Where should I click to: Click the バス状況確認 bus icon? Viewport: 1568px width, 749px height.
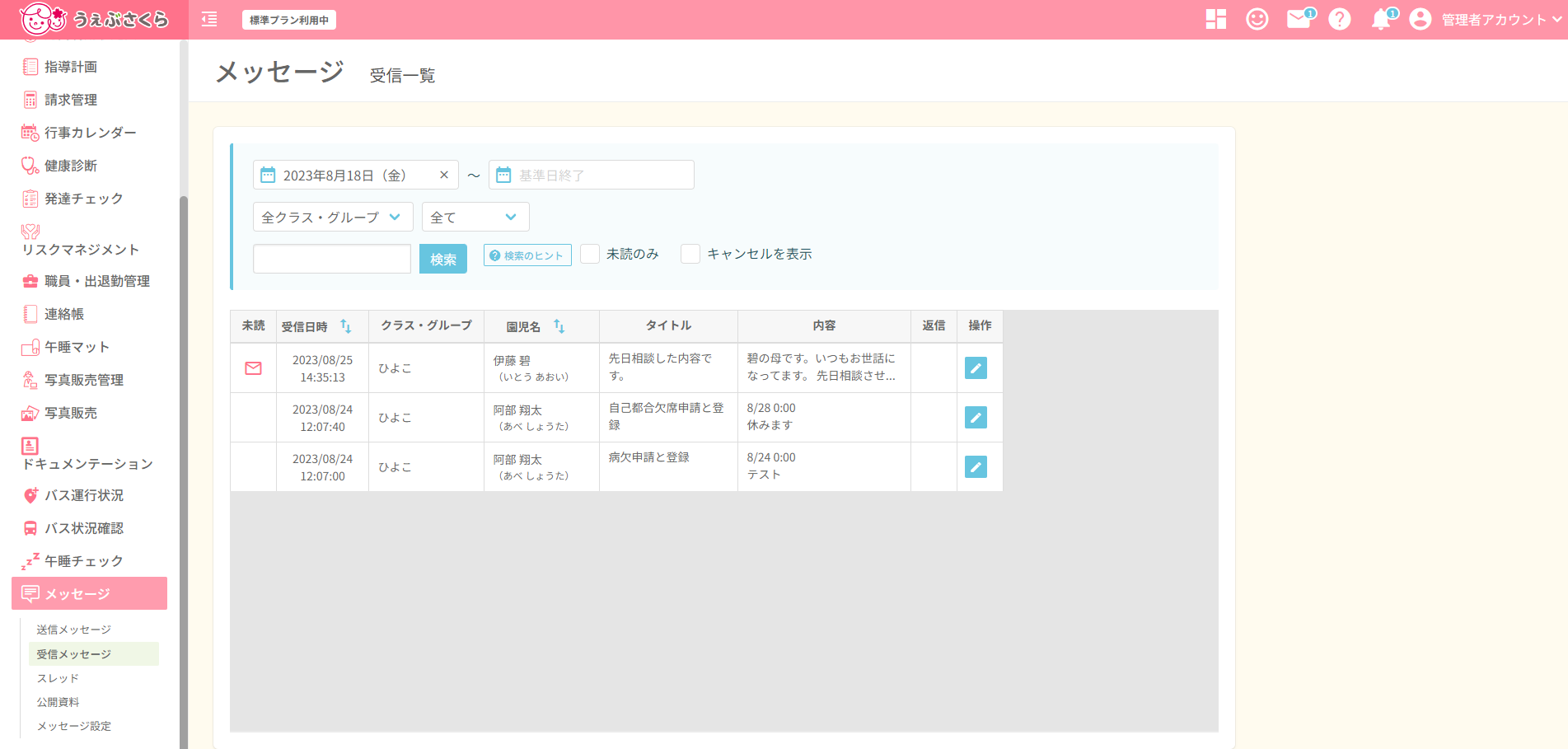[30, 528]
